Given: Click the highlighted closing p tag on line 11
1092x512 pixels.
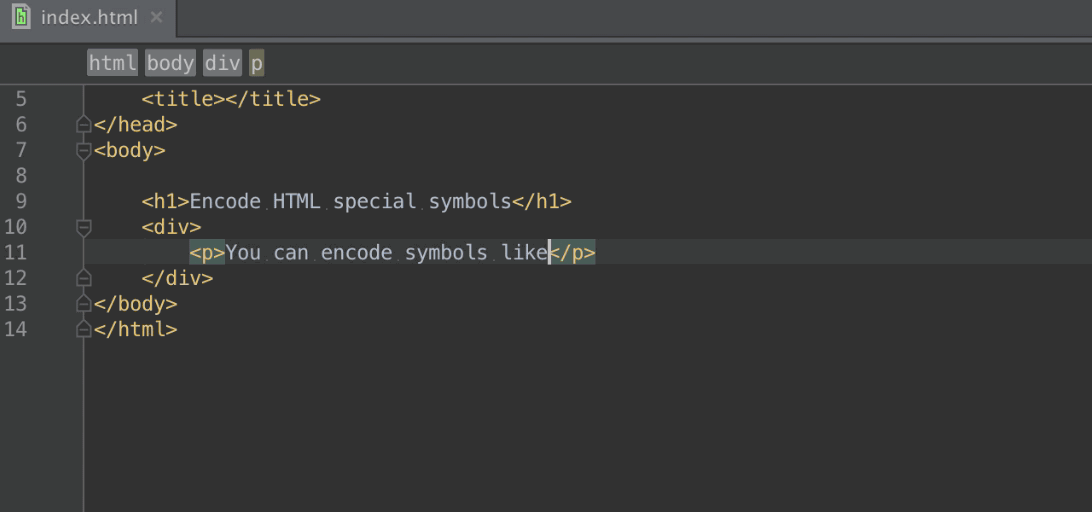Looking at the screenshot, I should tap(574, 253).
